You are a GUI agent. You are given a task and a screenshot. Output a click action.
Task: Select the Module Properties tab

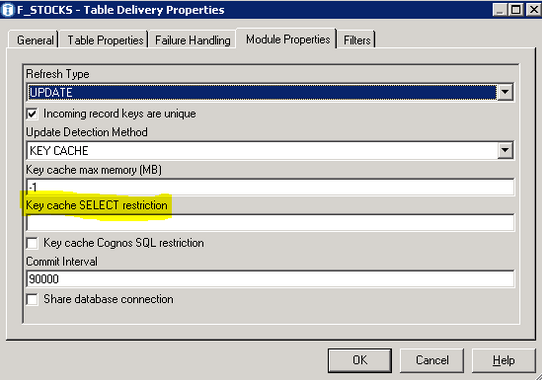tap(288, 39)
